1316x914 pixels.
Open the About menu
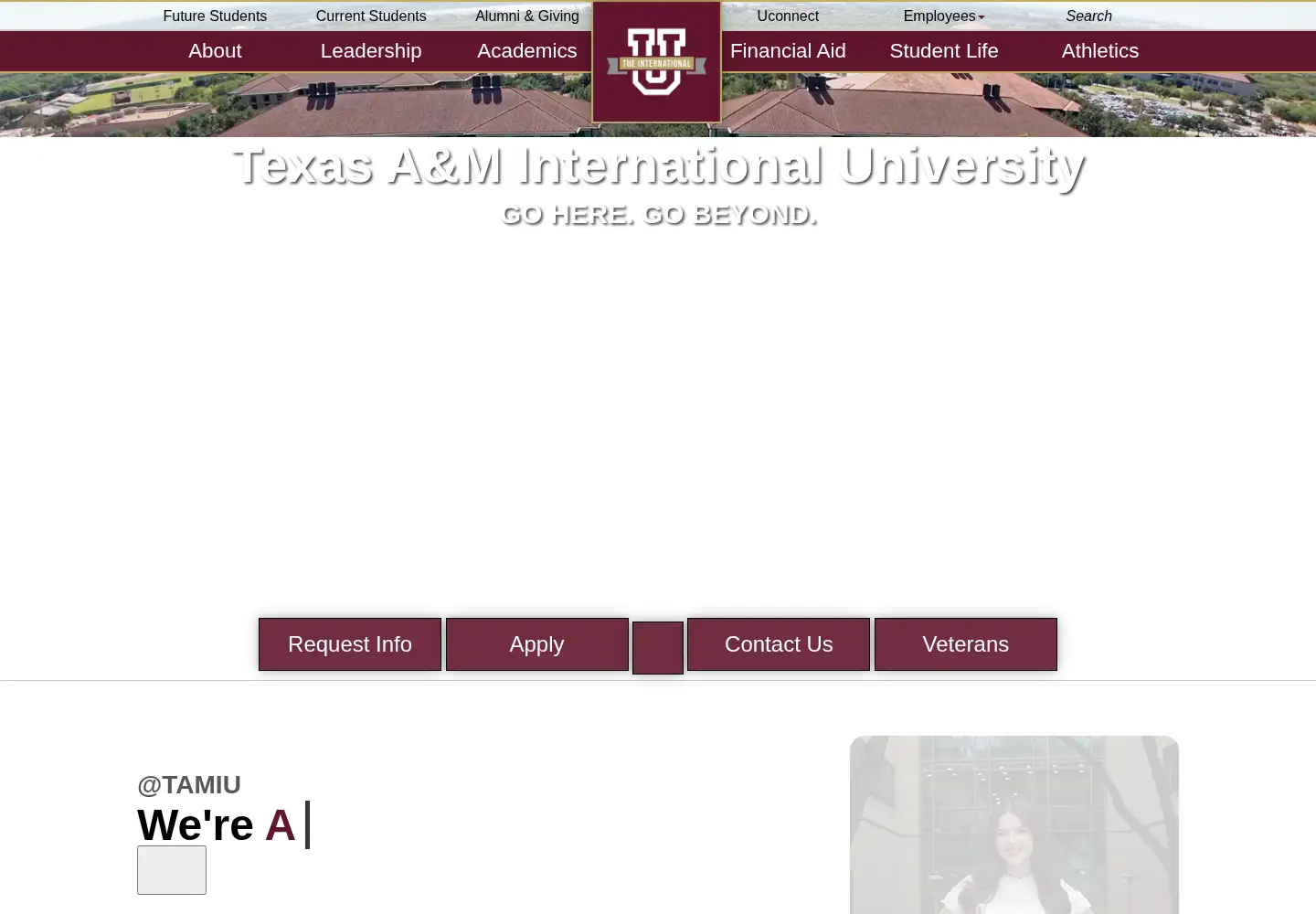point(215,51)
